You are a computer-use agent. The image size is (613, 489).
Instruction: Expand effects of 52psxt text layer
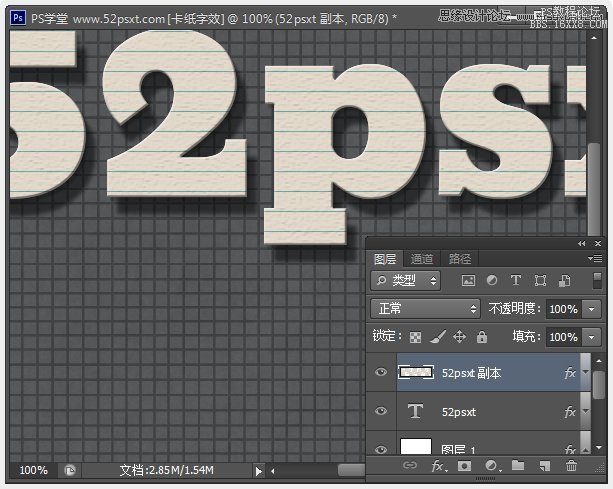coord(585,411)
